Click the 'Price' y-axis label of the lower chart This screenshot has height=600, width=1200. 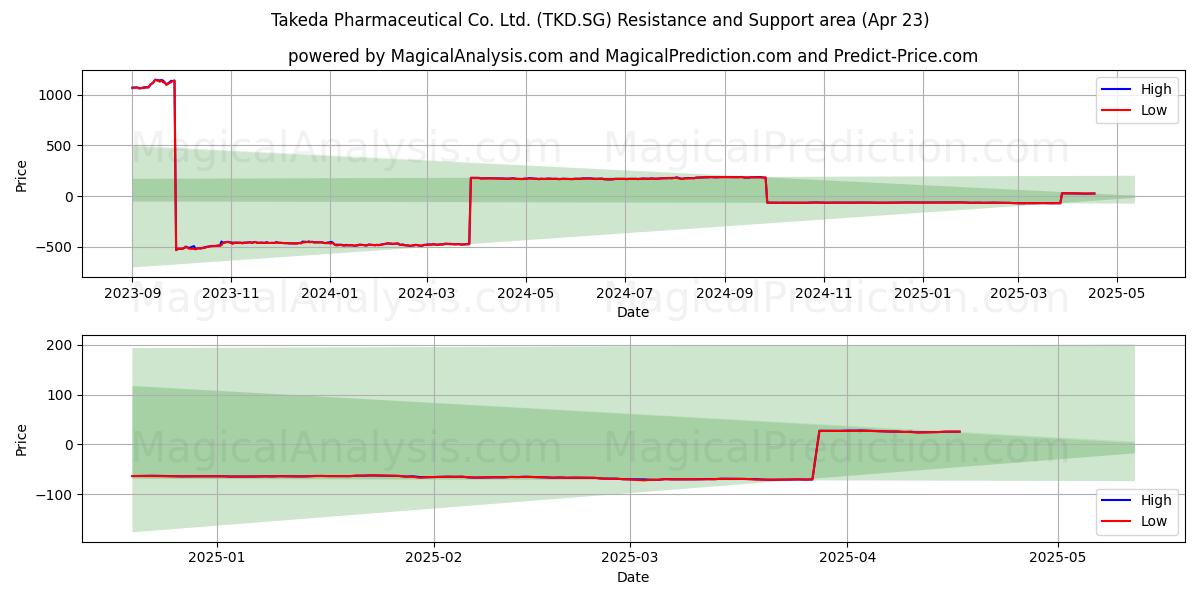pos(22,438)
